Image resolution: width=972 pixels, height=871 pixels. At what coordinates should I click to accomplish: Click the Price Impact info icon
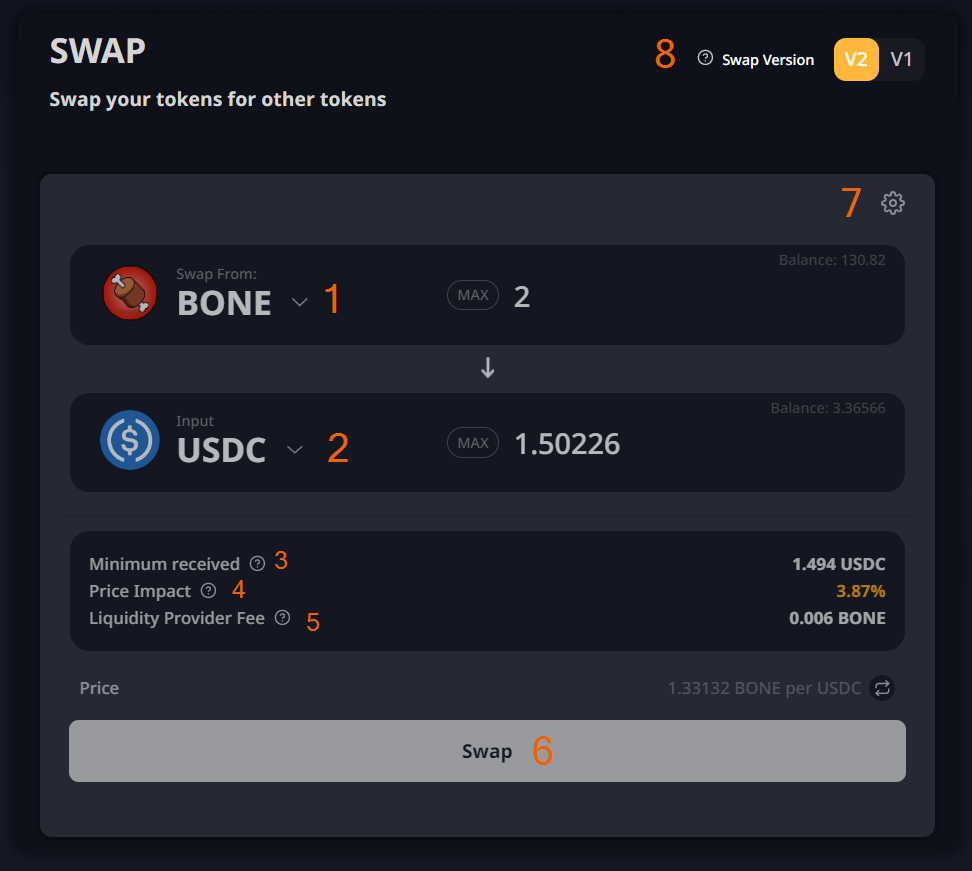(208, 591)
